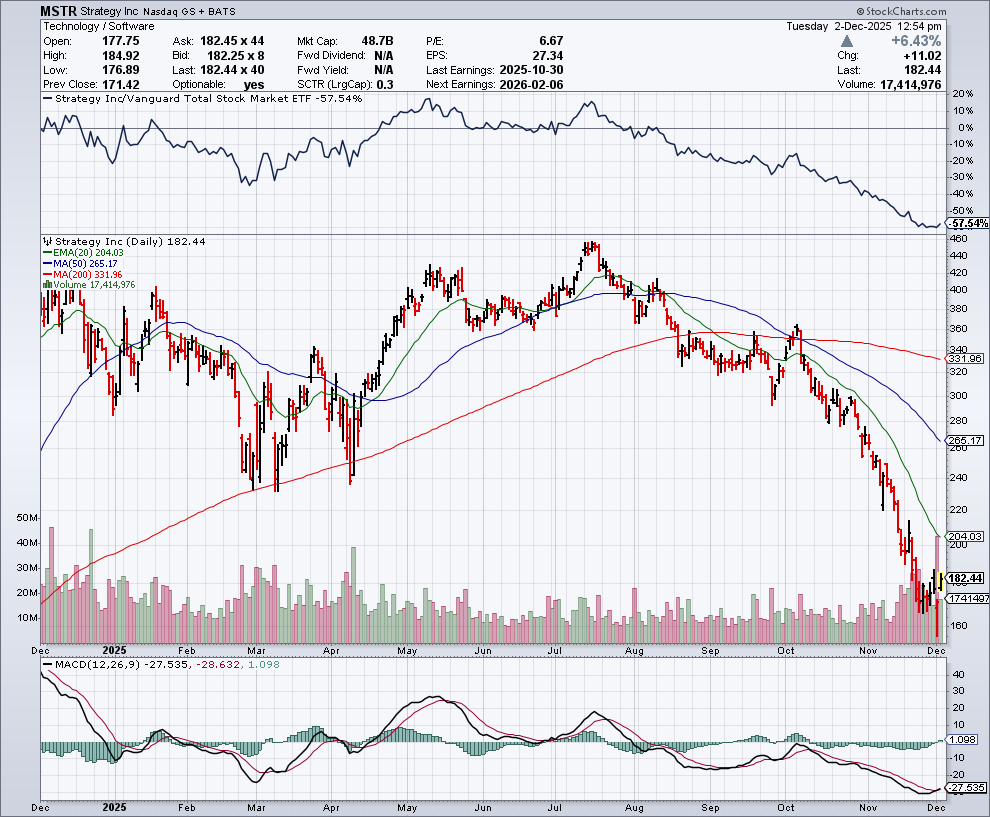The image size is (990, 817).
Task: Click the OHLC bar icon beside Strategy Inc (Daily)
Action: tap(46, 242)
